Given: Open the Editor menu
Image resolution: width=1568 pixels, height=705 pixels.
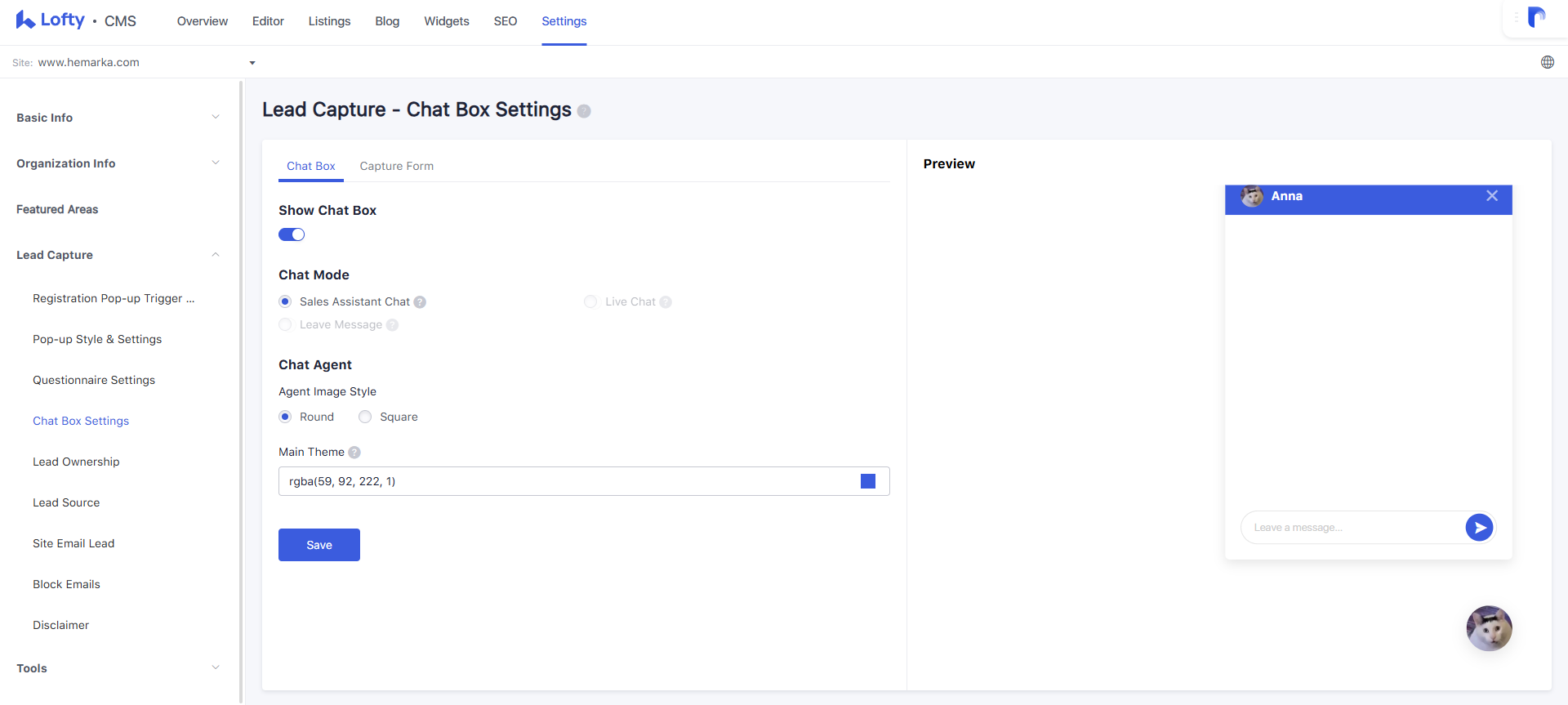Looking at the screenshot, I should coord(268,21).
